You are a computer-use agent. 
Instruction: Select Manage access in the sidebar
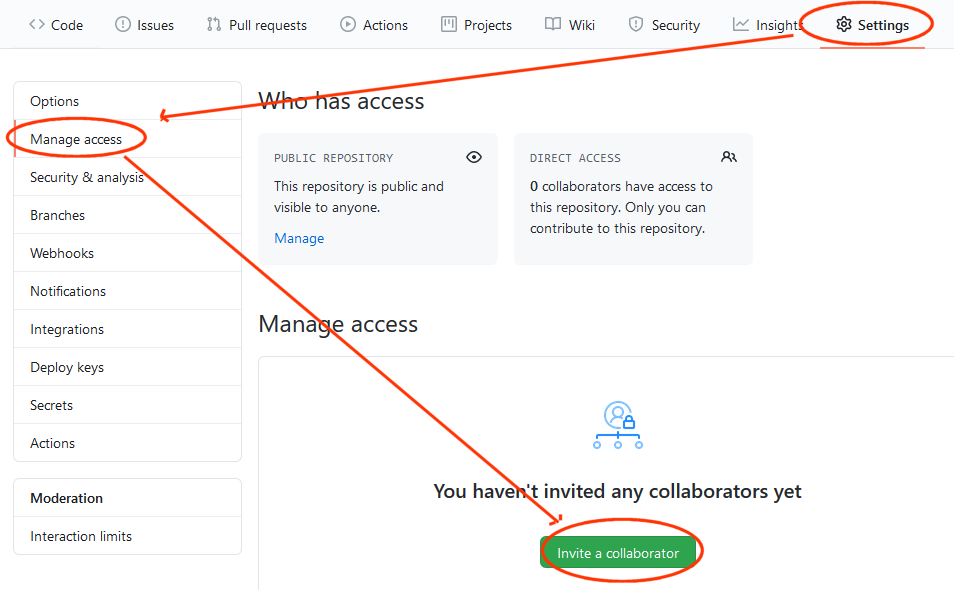[76, 139]
